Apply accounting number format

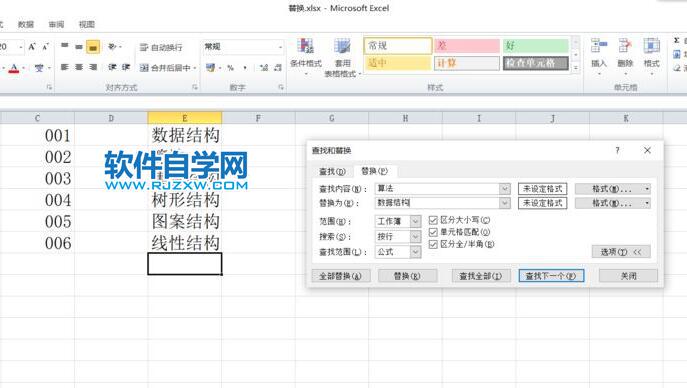pyautogui.click(x=211, y=67)
